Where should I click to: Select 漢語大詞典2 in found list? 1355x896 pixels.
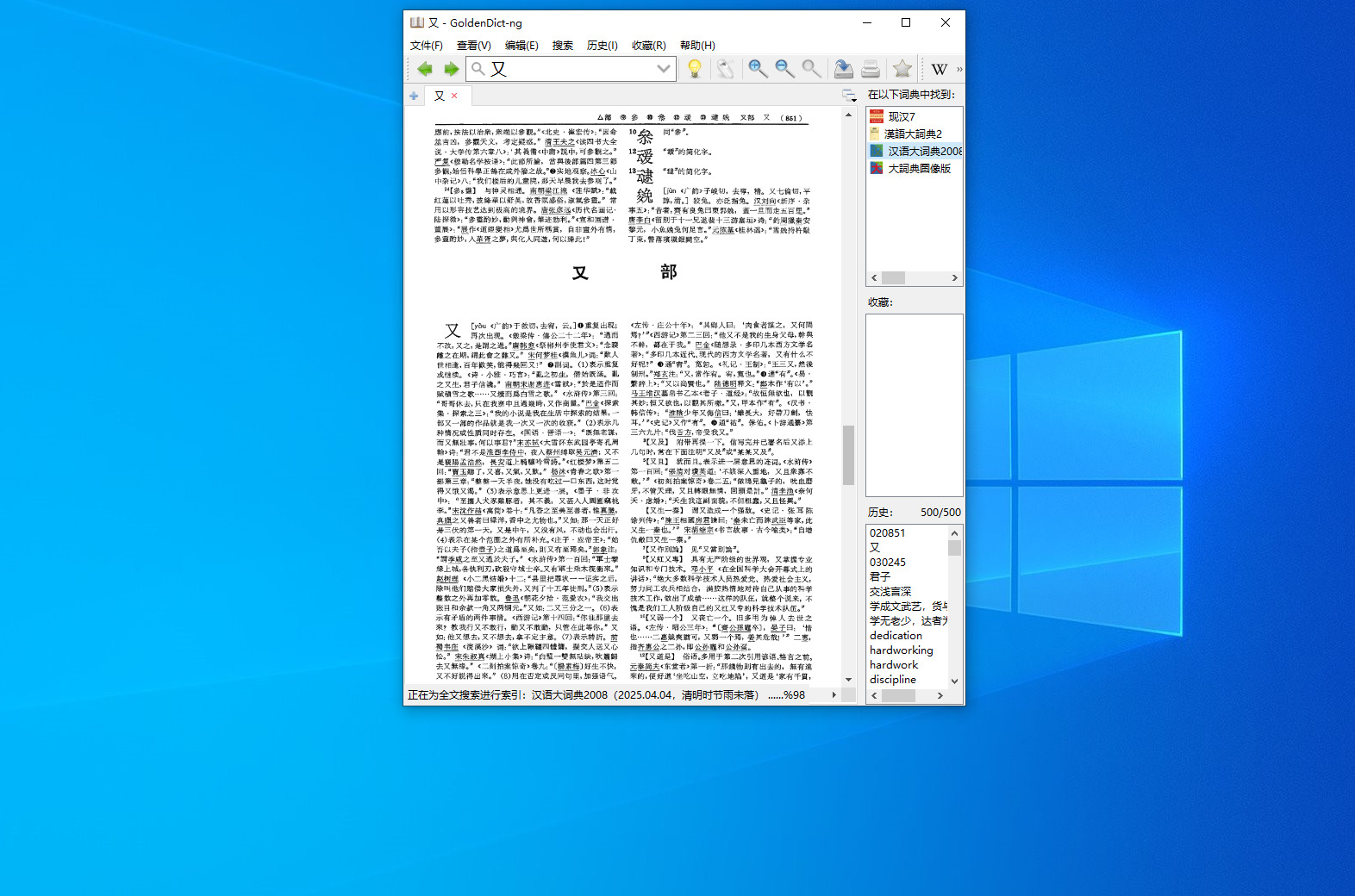(x=915, y=134)
